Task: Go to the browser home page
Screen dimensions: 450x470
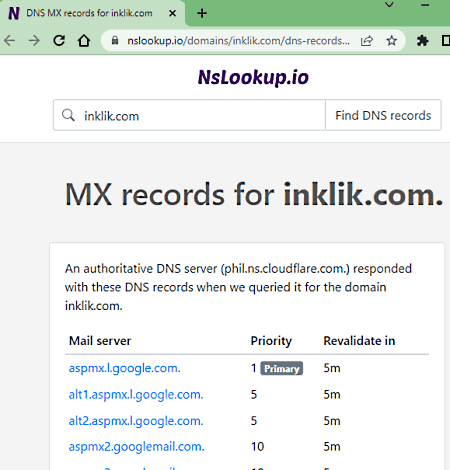Action: (84, 41)
